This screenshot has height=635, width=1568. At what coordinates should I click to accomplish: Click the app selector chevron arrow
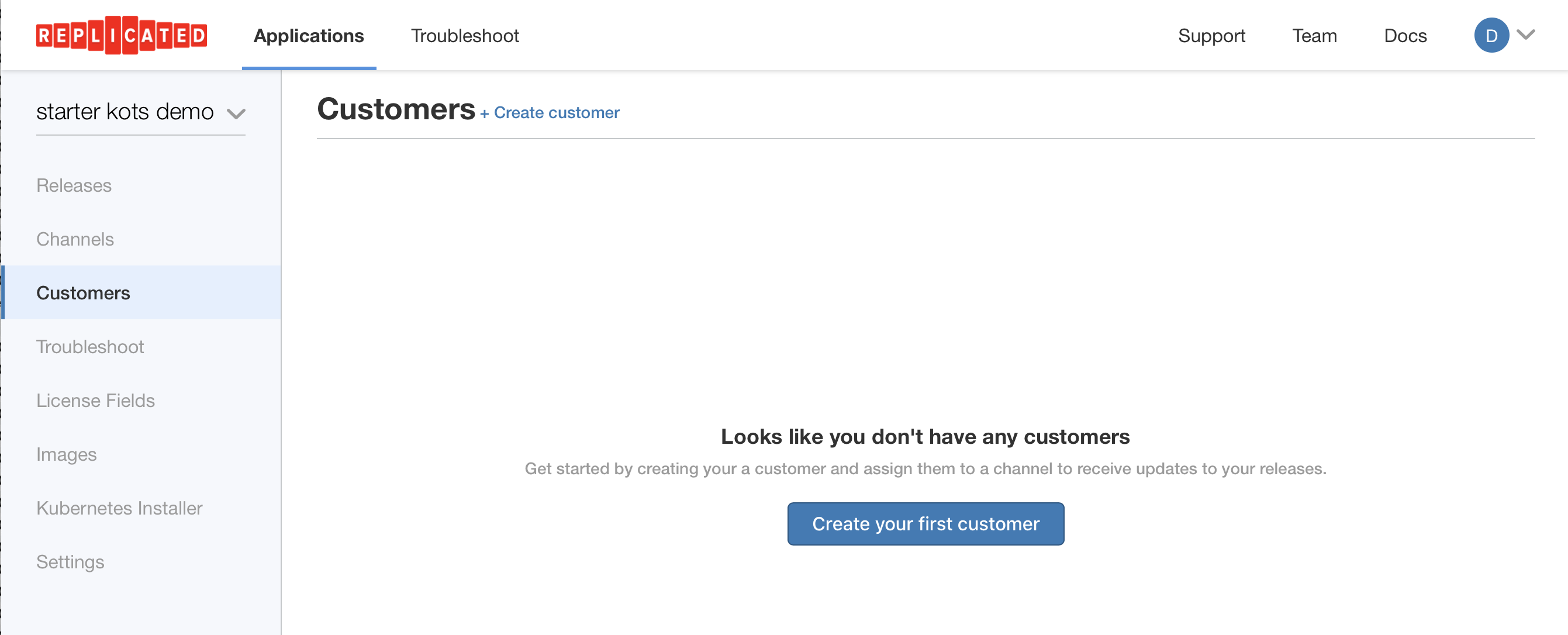point(236,114)
